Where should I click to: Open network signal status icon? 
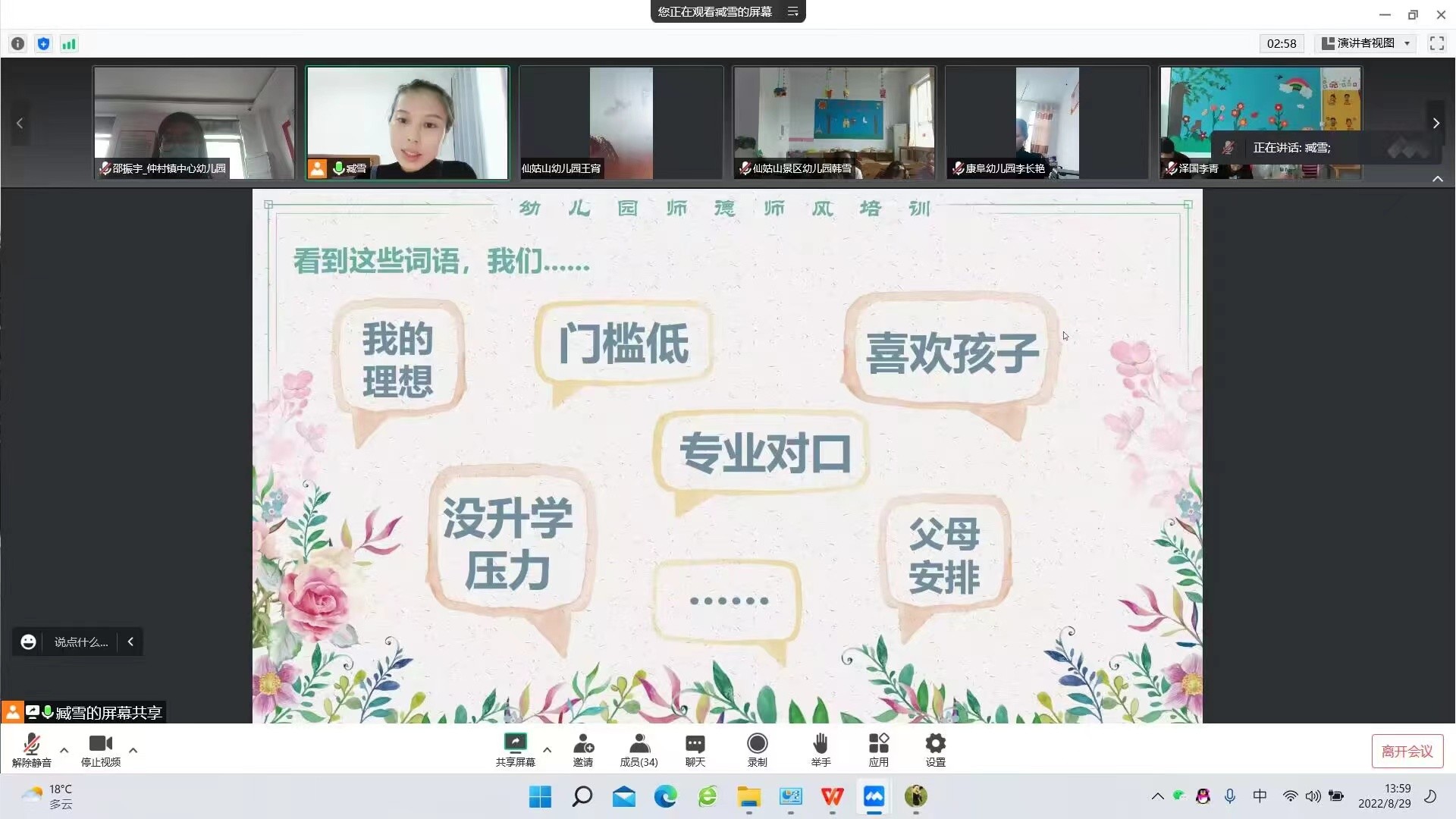[69, 44]
